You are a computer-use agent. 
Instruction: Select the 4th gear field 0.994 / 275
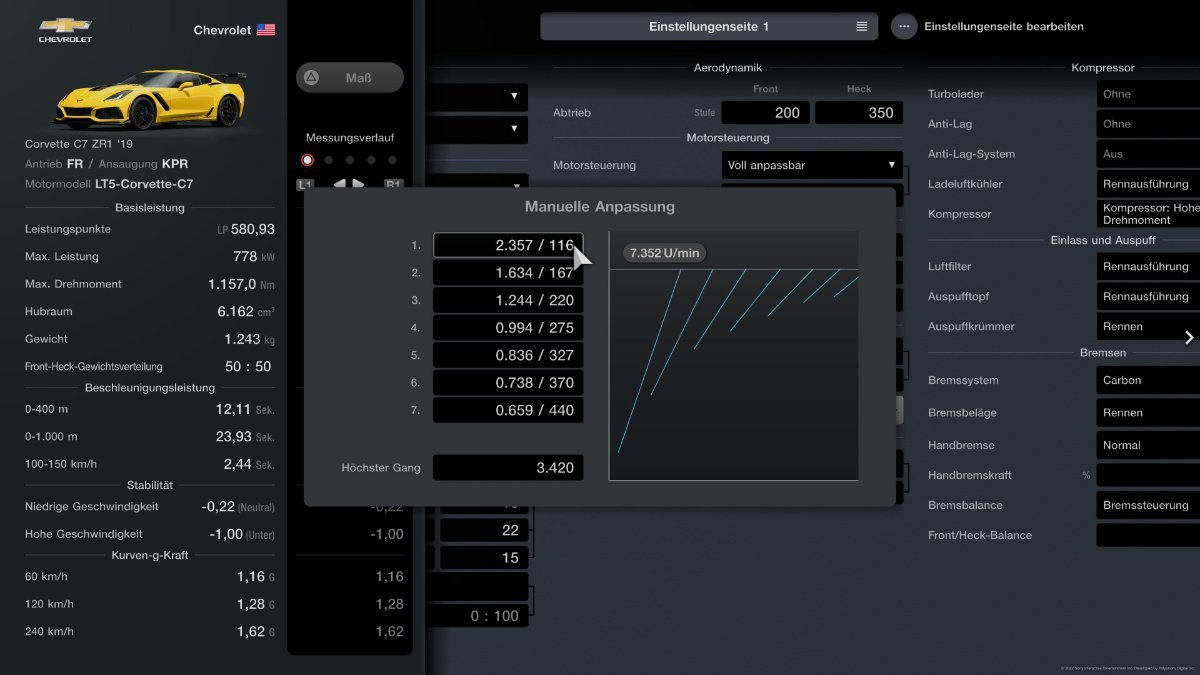point(508,327)
